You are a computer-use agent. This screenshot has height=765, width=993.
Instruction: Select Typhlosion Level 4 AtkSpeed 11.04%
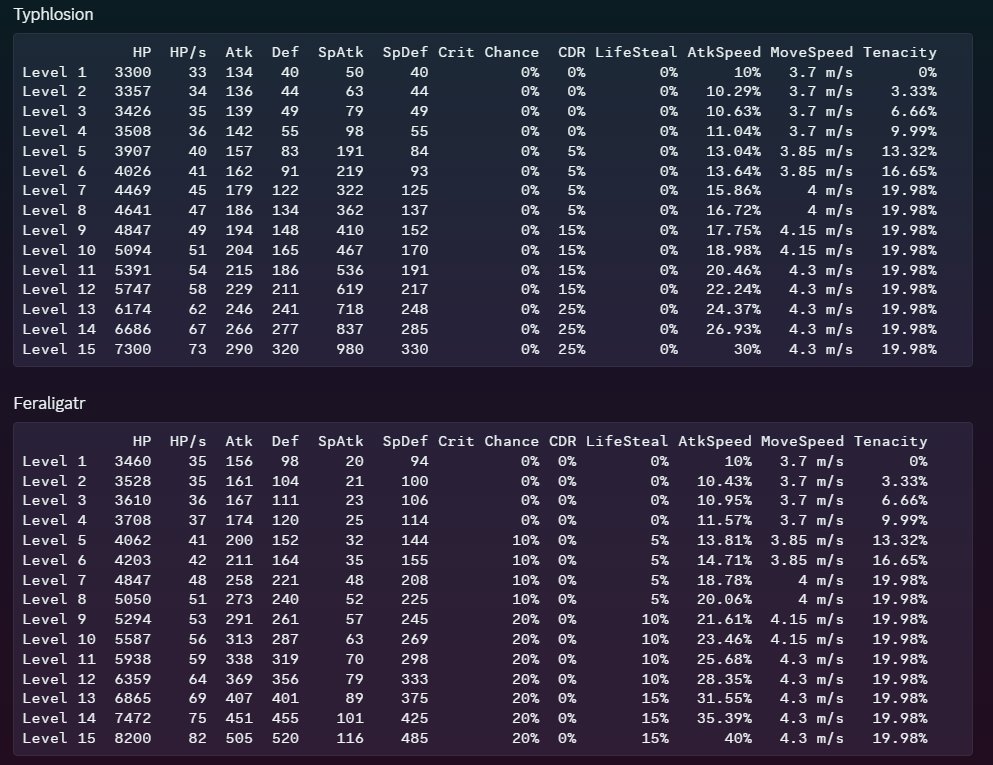click(x=733, y=131)
